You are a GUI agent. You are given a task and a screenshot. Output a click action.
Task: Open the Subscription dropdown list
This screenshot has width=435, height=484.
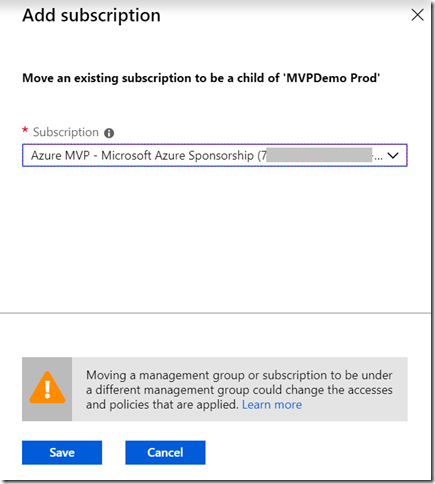[x=215, y=155]
